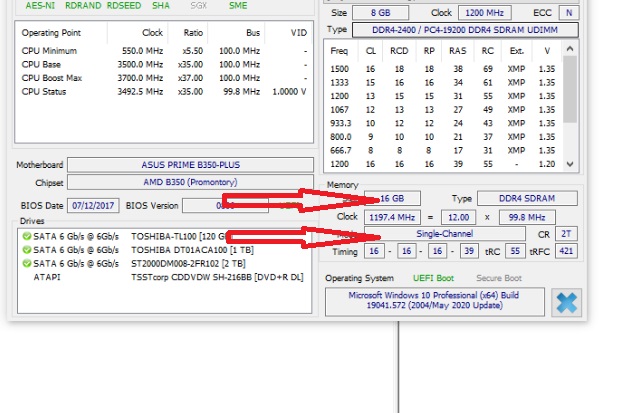Click scroll down arrow in memory timings table
This screenshot has width=629, height=413.
pyautogui.click(x=570, y=164)
